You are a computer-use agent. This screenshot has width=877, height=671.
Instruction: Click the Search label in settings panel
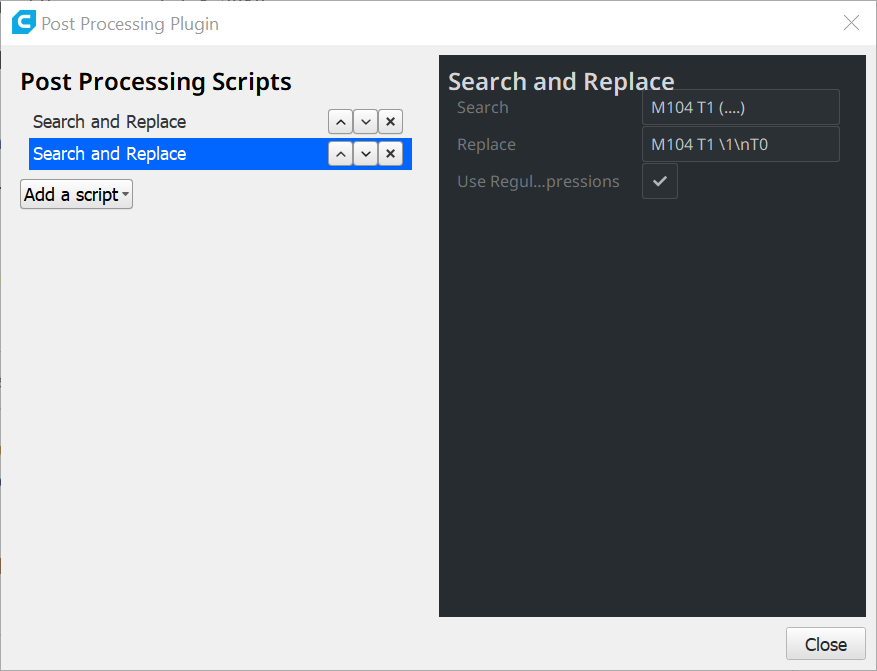(483, 107)
